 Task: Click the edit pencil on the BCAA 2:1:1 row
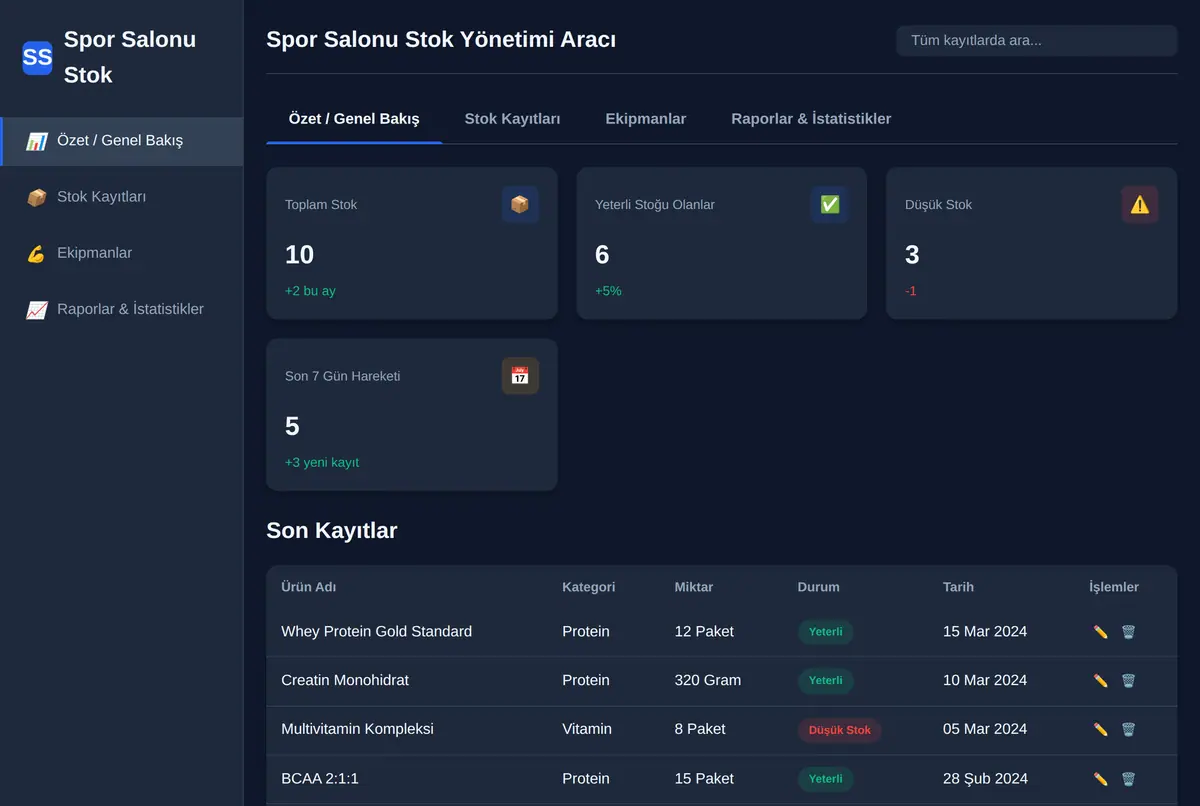coord(1101,779)
